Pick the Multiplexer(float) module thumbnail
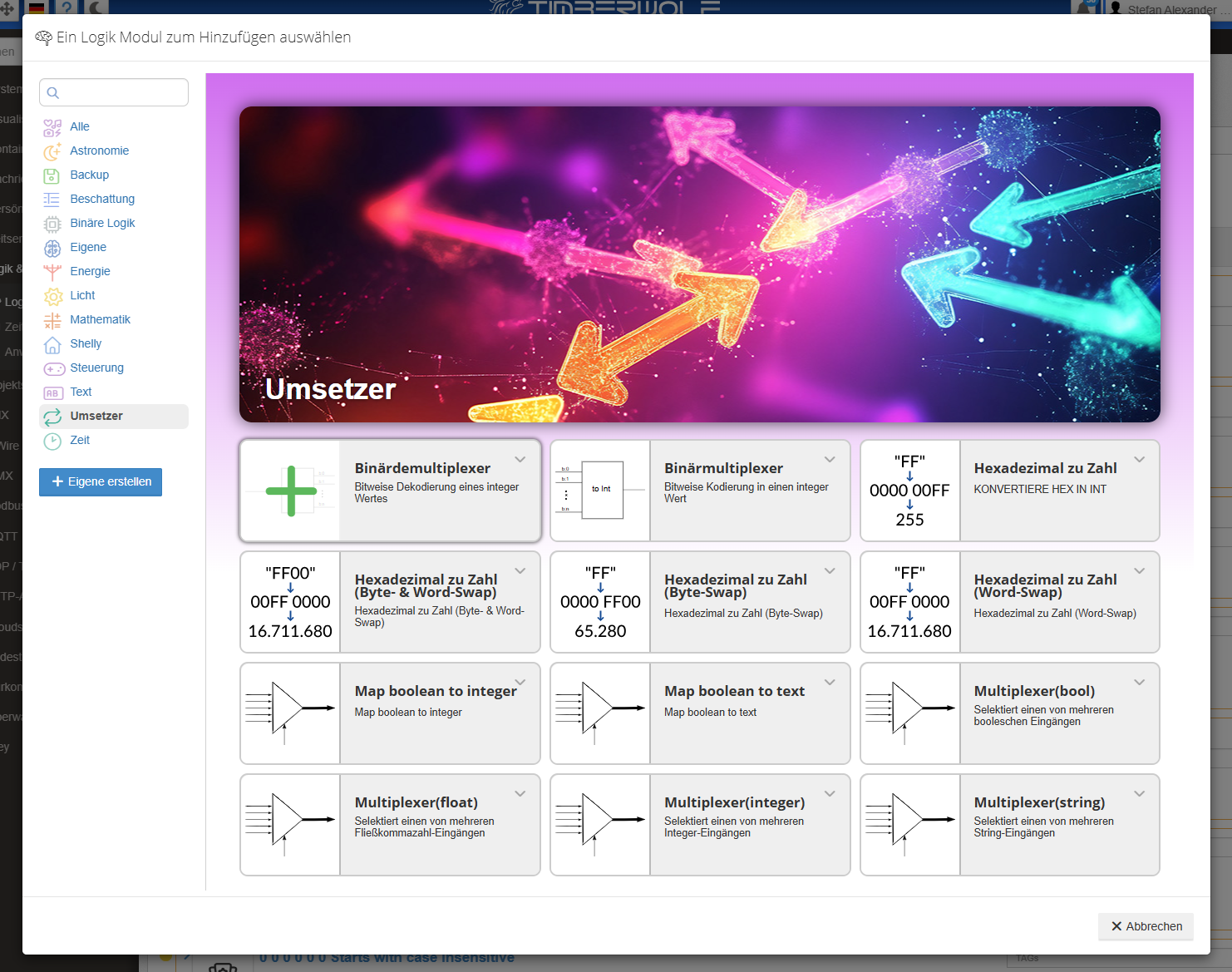The width and height of the screenshot is (1232, 972). (x=290, y=825)
